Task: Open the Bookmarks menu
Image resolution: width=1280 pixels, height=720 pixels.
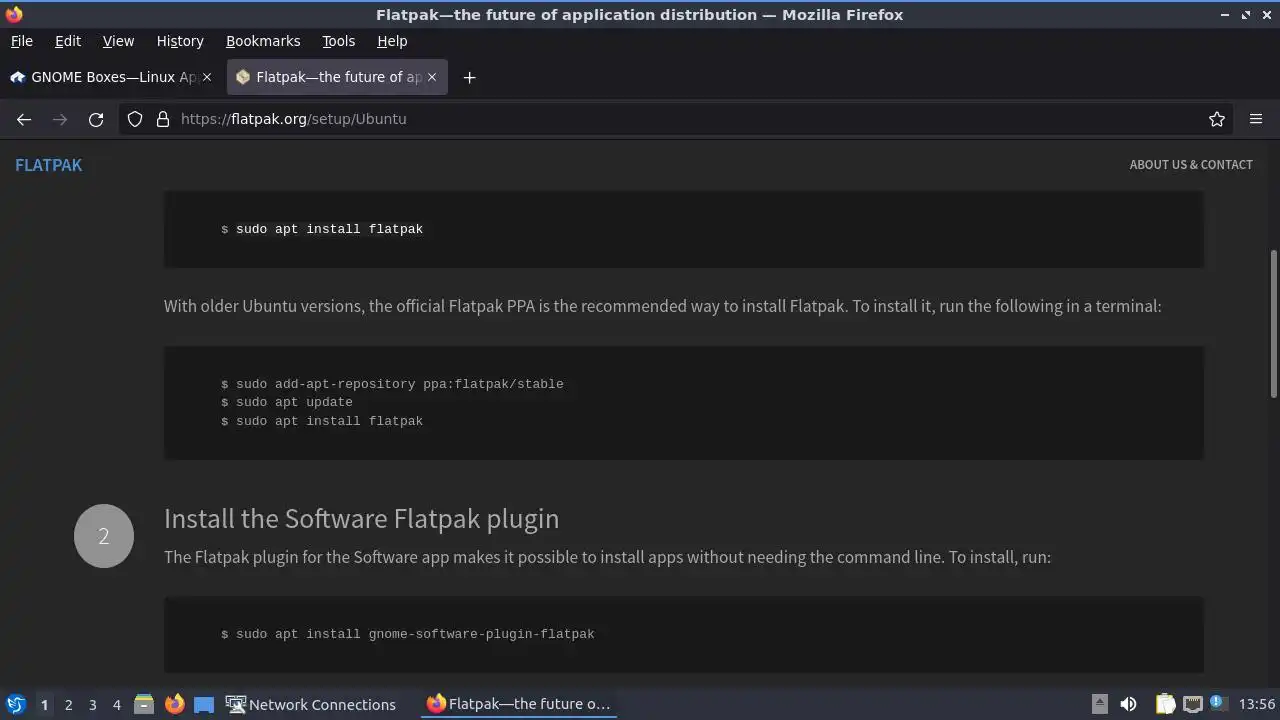Action: 263,41
